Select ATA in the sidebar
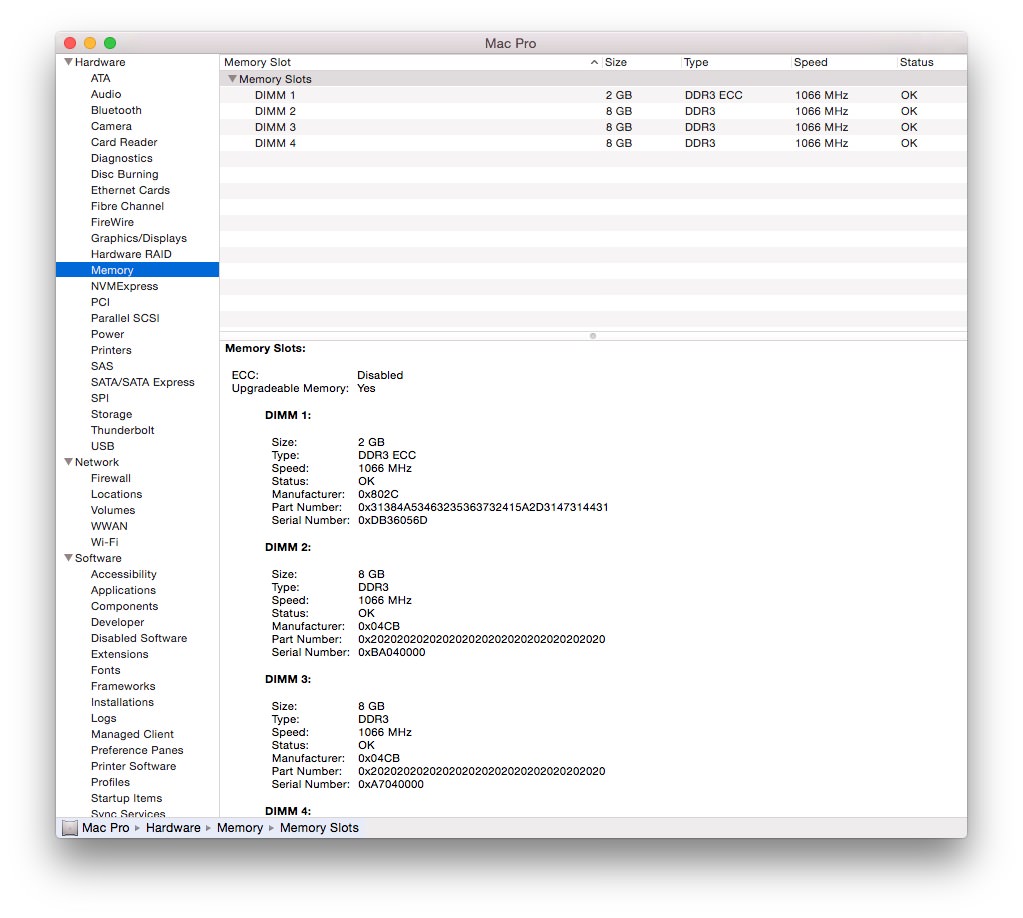 point(100,78)
